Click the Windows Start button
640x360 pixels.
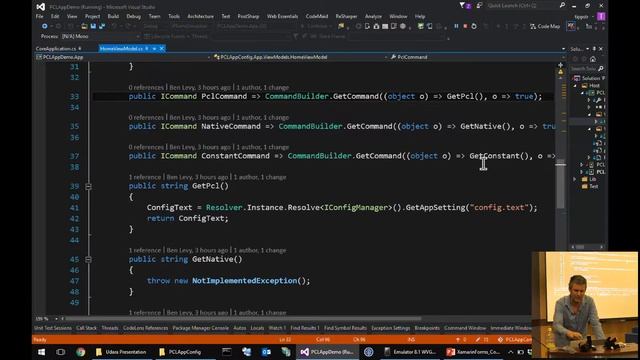(42, 352)
